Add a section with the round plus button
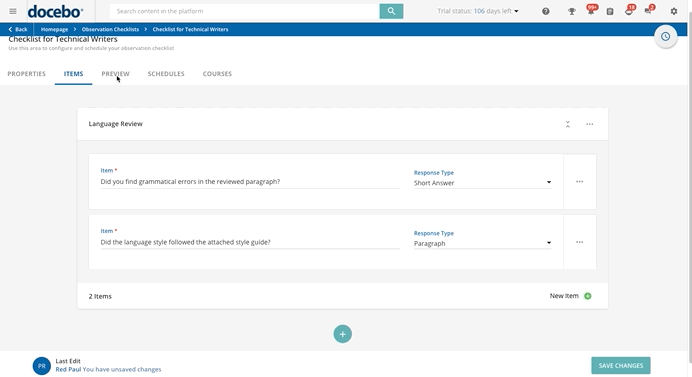 (x=342, y=334)
